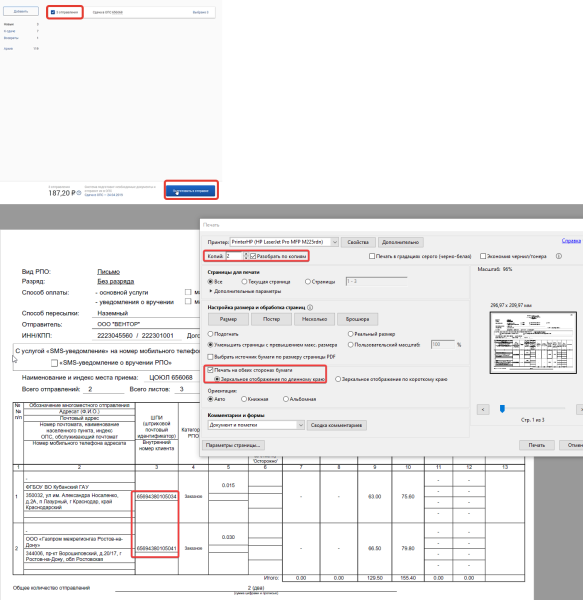Screen dimensions: 583x600
Task: Open the Комментарии и формы dropdown
Action: tap(300, 425)
